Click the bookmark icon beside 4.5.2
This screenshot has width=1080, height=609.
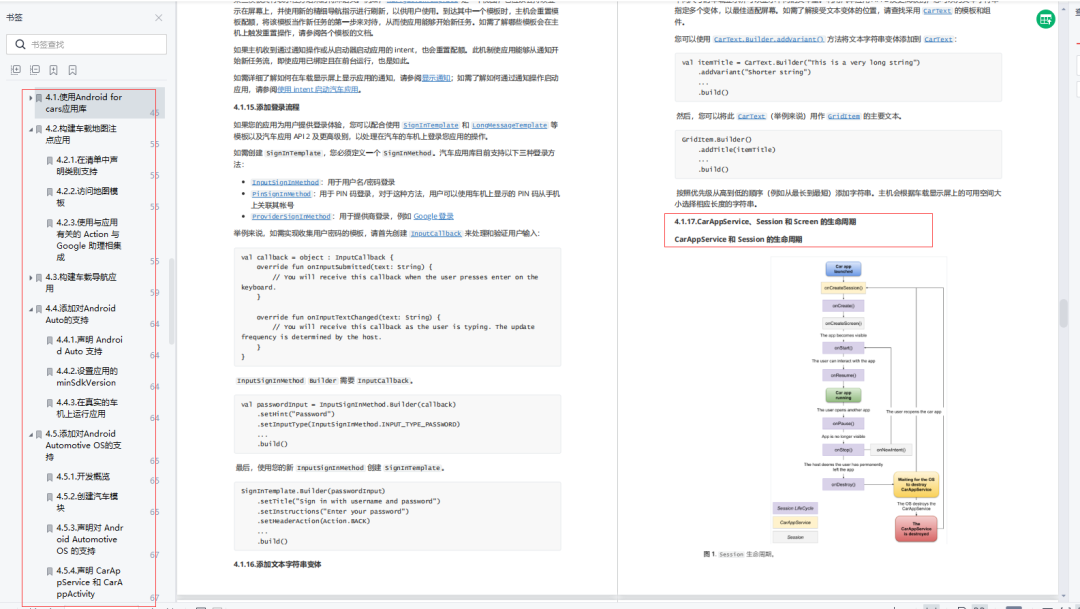coord(50,497)
